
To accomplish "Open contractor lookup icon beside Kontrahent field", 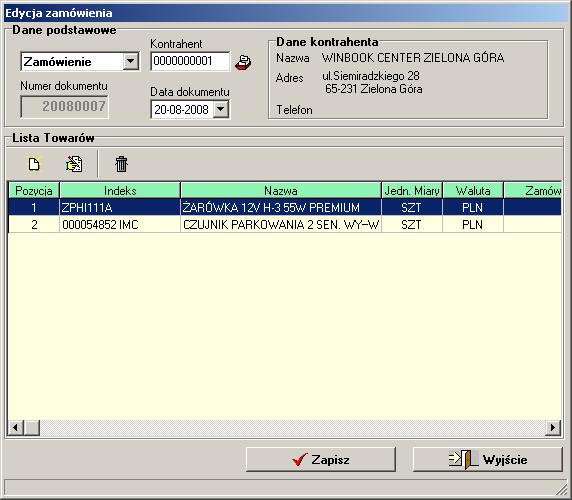I will [x=243, y=62].
